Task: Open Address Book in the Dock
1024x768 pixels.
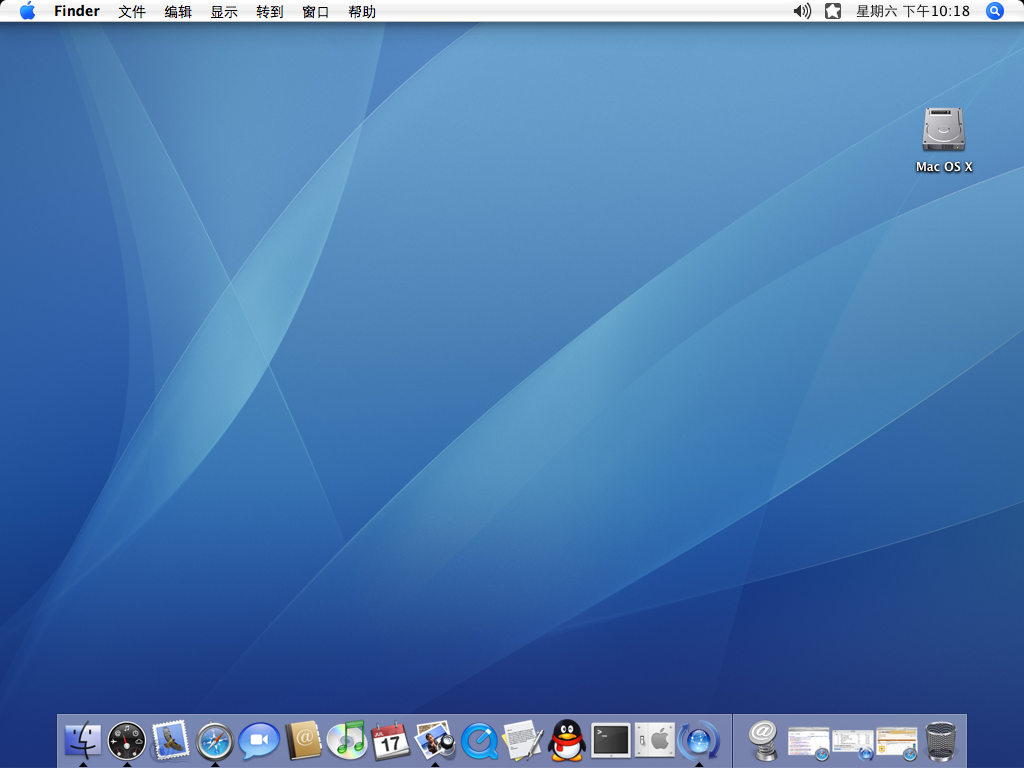Action: click(x=304, y=741)
